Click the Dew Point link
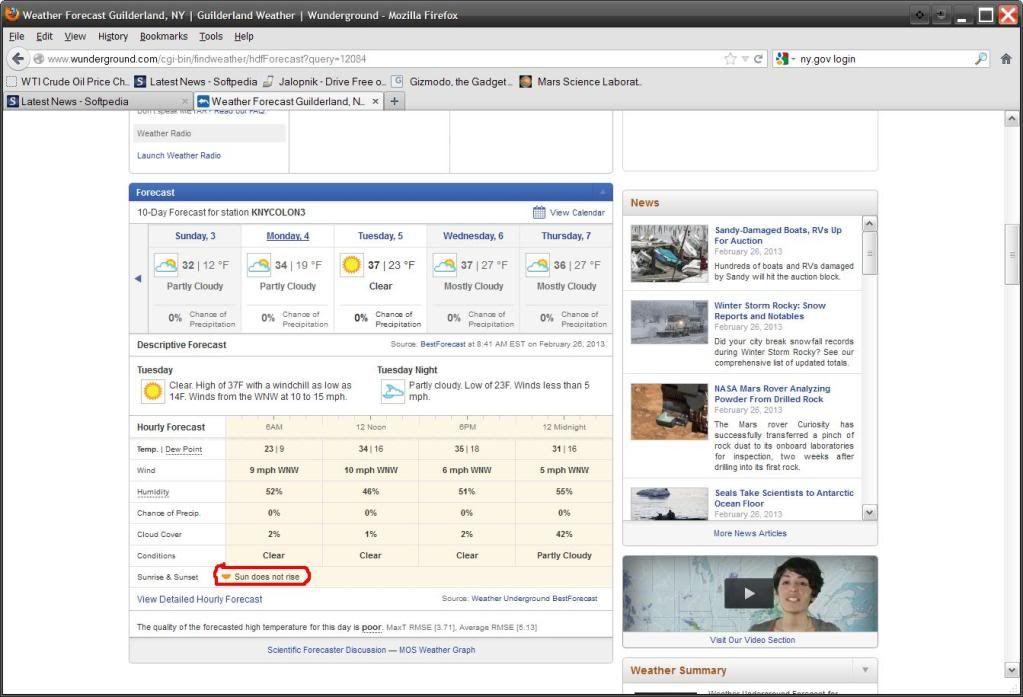This screenshot has height=697, width=1023. pyautogui.click(x=183, y=449)
